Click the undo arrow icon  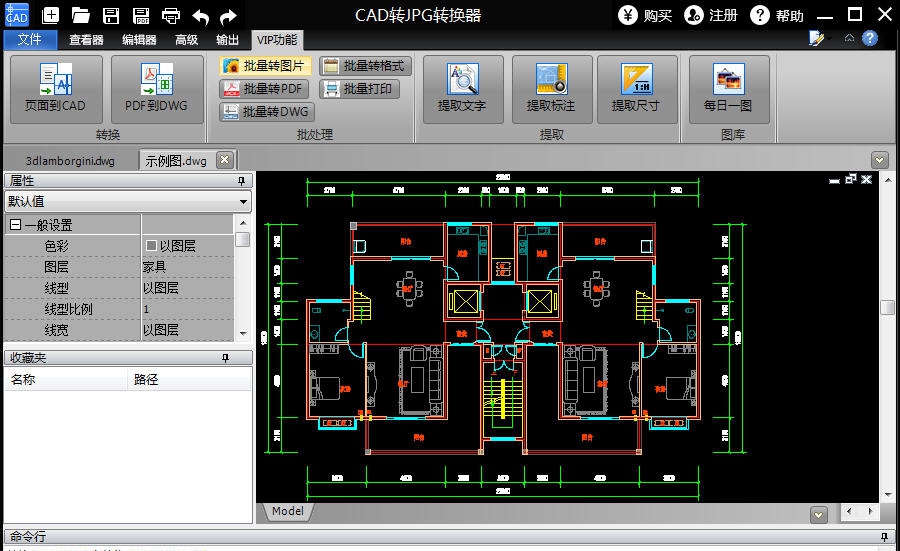click(x=200, y=15)
